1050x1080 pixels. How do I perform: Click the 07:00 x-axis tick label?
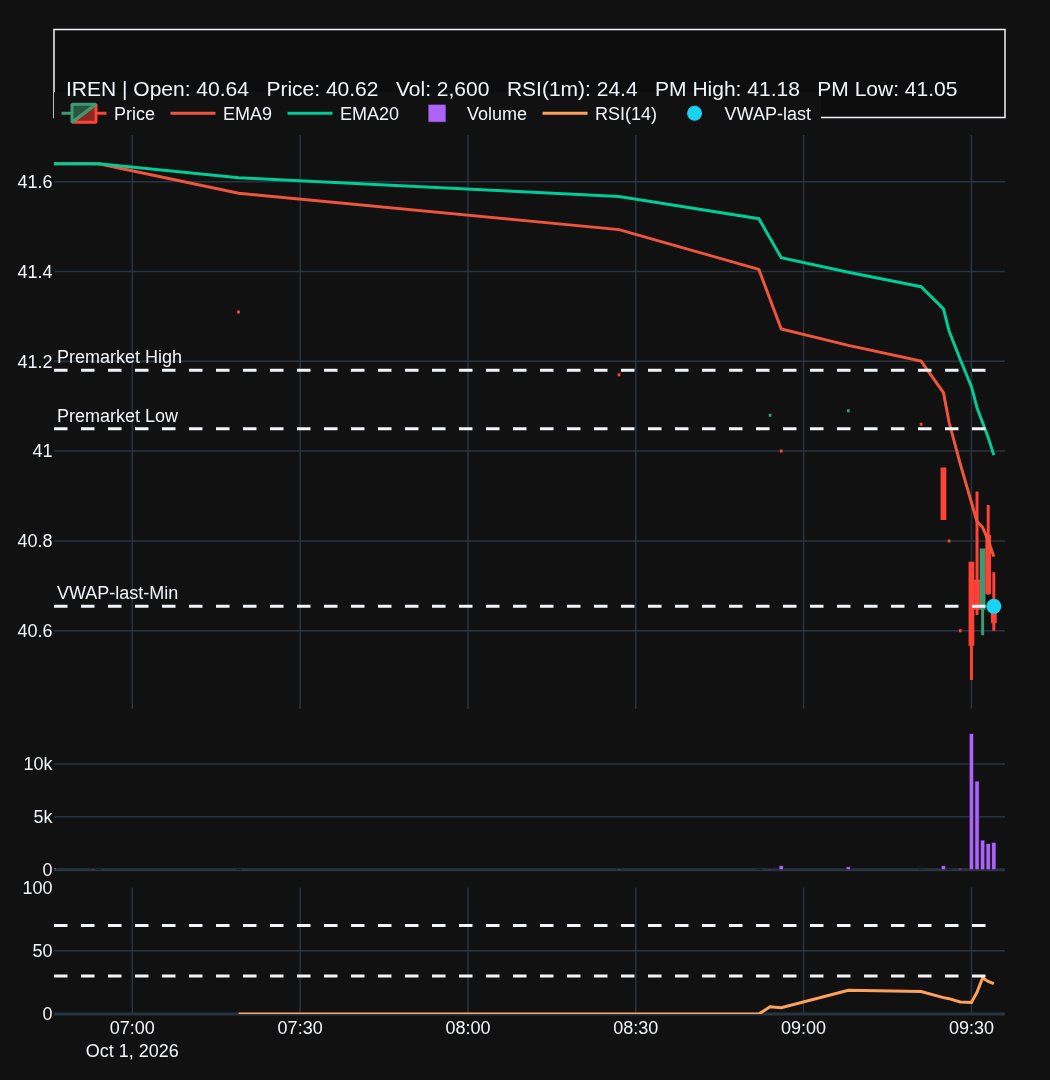(x=132, y=1028)
